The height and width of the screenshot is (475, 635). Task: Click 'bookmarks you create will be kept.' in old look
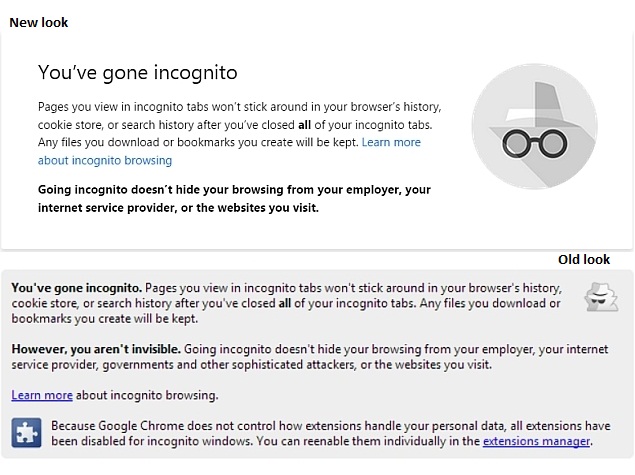point(104,319)
